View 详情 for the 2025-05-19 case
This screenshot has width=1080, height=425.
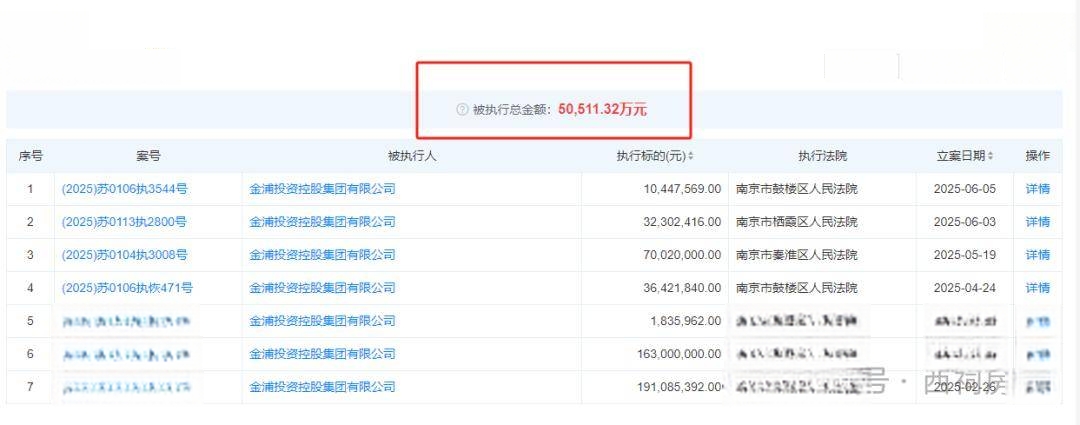[1038, 255]
